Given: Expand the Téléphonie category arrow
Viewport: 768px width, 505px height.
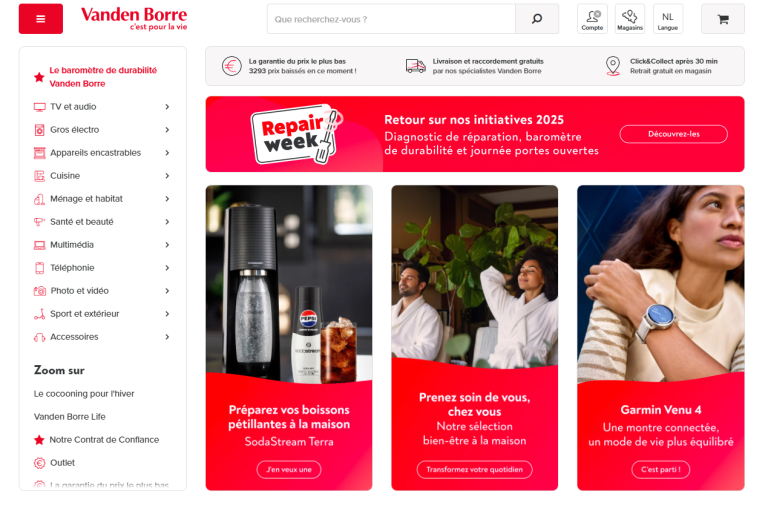Looking at the screenshot, I should [167, 268].
